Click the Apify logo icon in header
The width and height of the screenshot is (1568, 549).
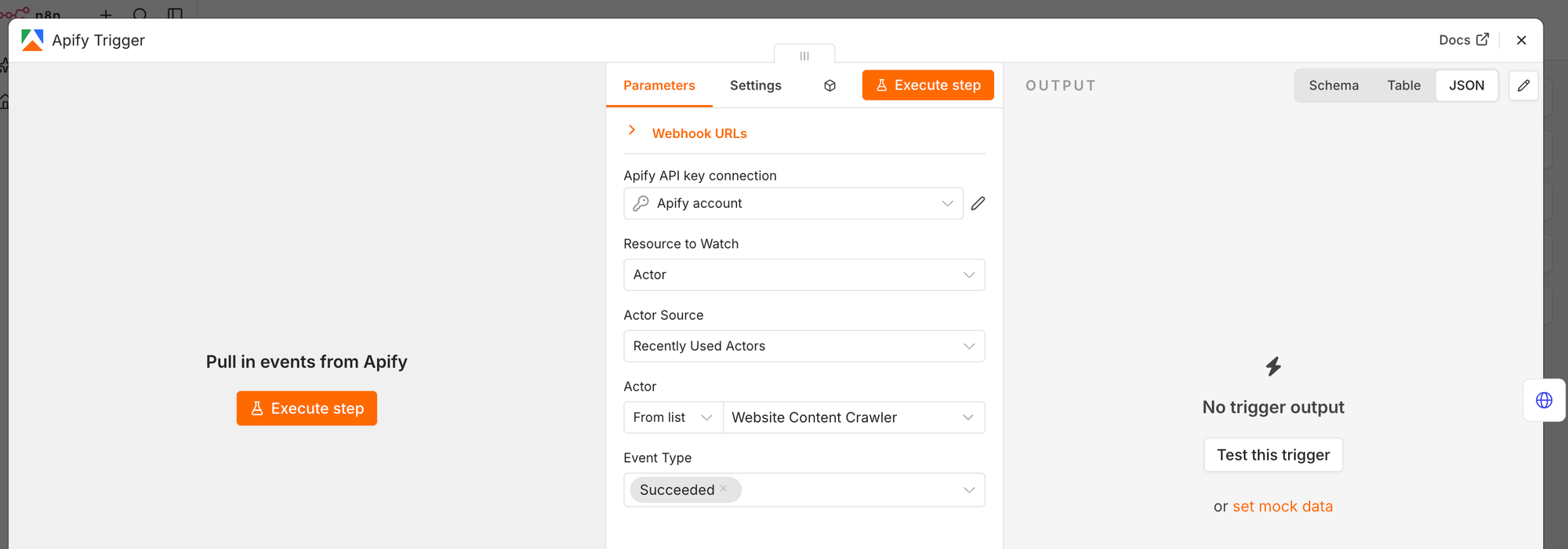[32, 40]
